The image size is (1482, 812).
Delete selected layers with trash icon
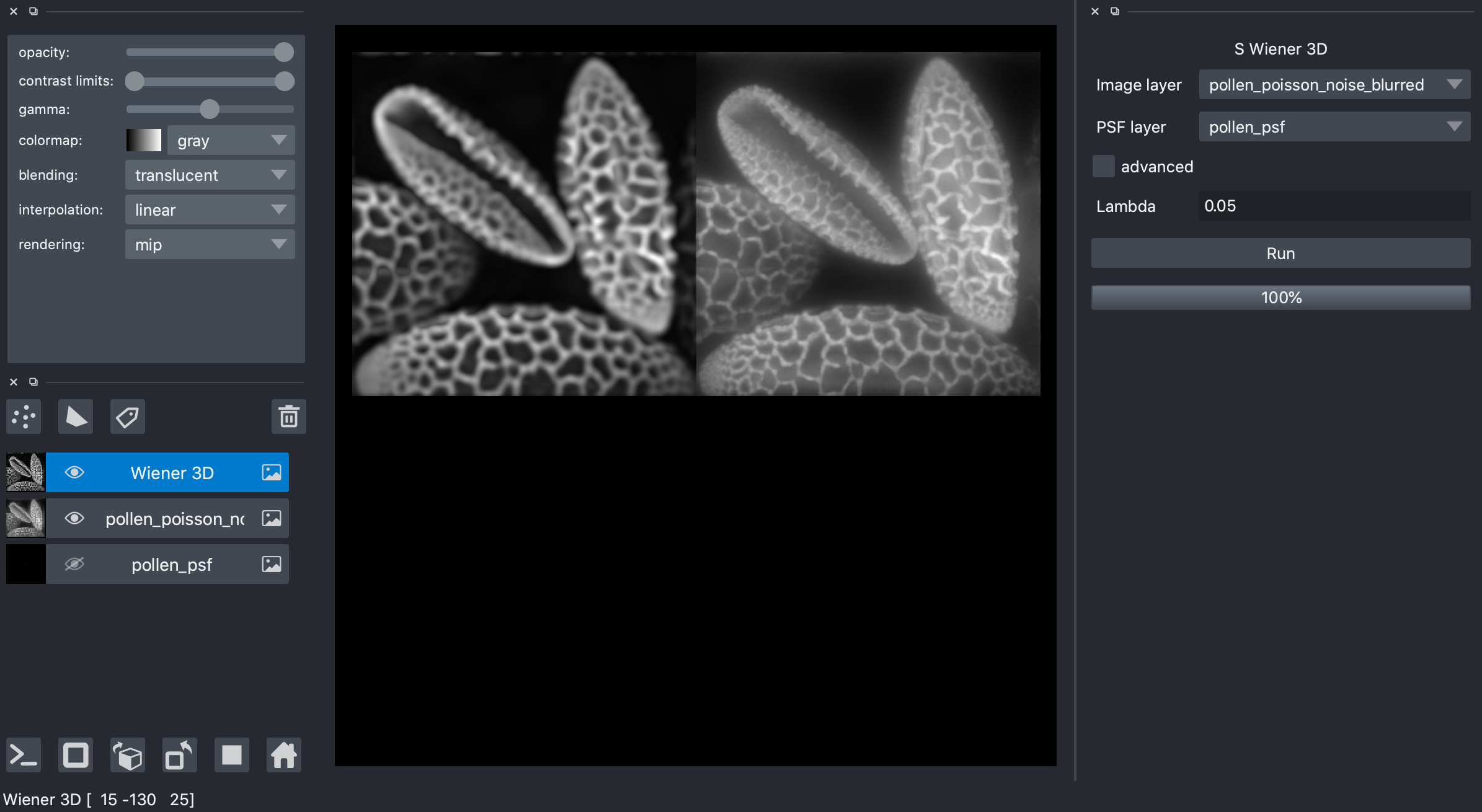click(x=288, y=417)
